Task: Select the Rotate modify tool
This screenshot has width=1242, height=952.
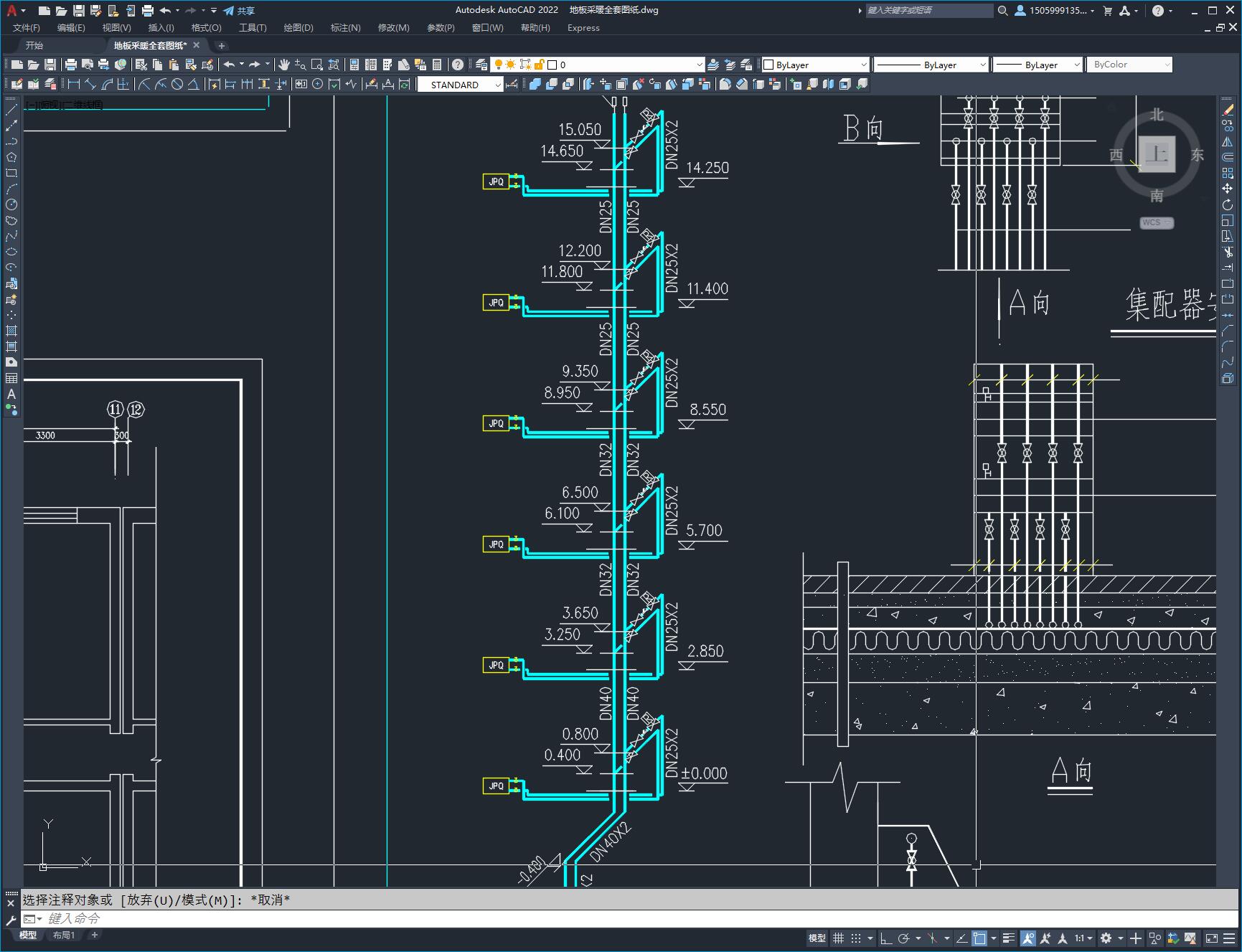Action: pyautogui.click(x=1228, y=204)
